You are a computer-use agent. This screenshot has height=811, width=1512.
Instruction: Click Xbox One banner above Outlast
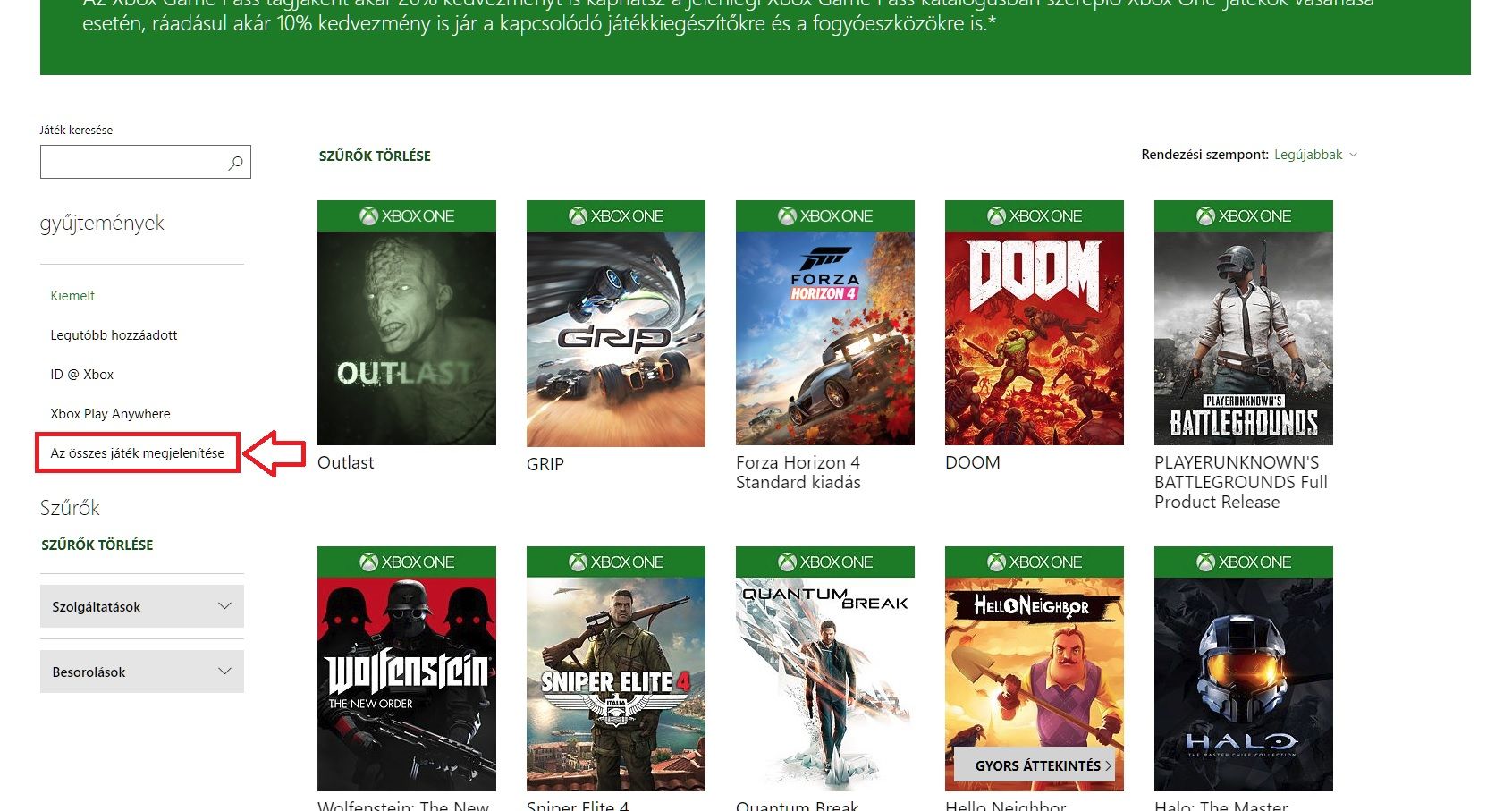pos(407,216)
